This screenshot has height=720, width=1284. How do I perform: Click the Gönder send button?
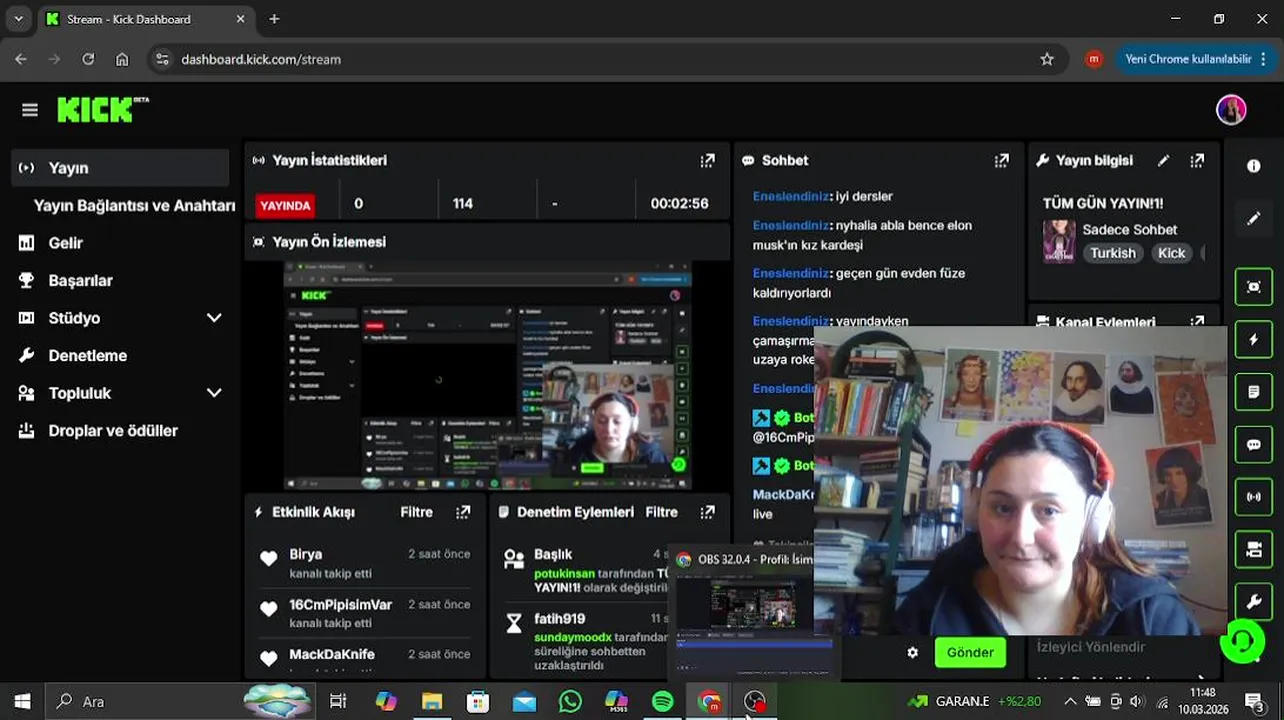coord(970,652)
